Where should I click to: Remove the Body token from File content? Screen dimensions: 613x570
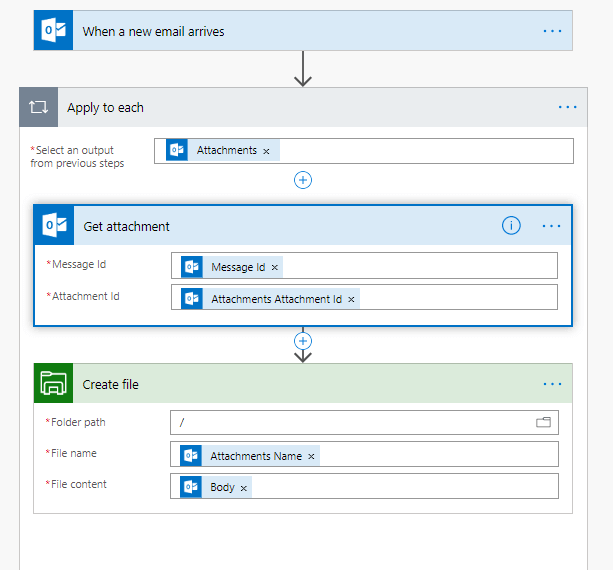[x=243, y=488]
